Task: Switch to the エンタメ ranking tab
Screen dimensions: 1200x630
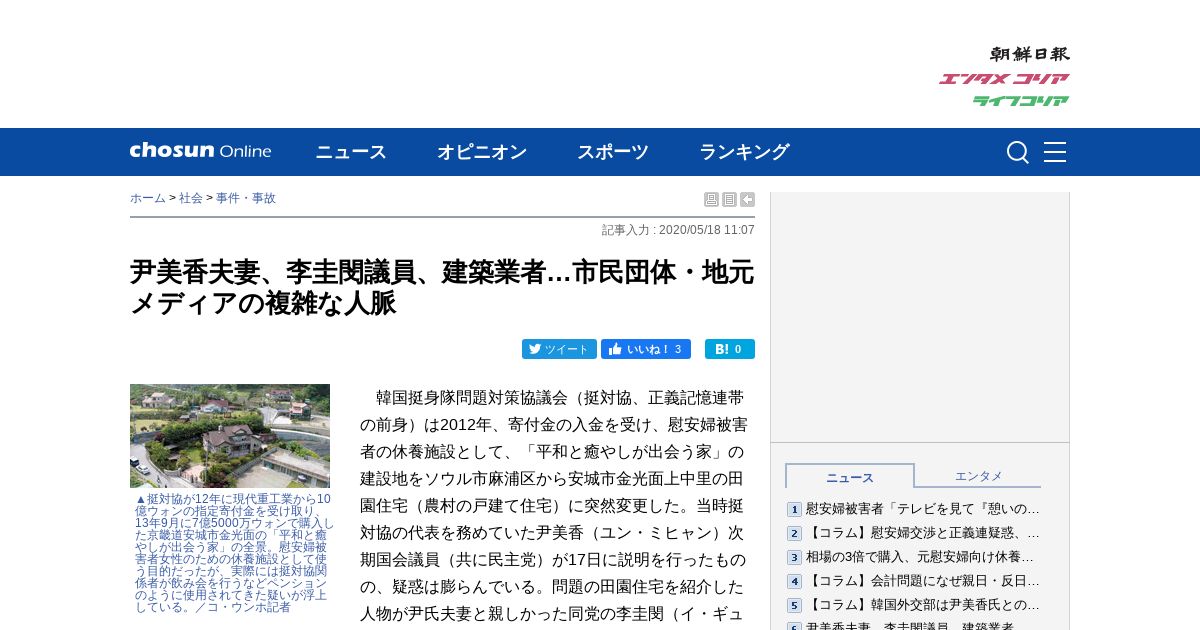Action: click(978, 476)
